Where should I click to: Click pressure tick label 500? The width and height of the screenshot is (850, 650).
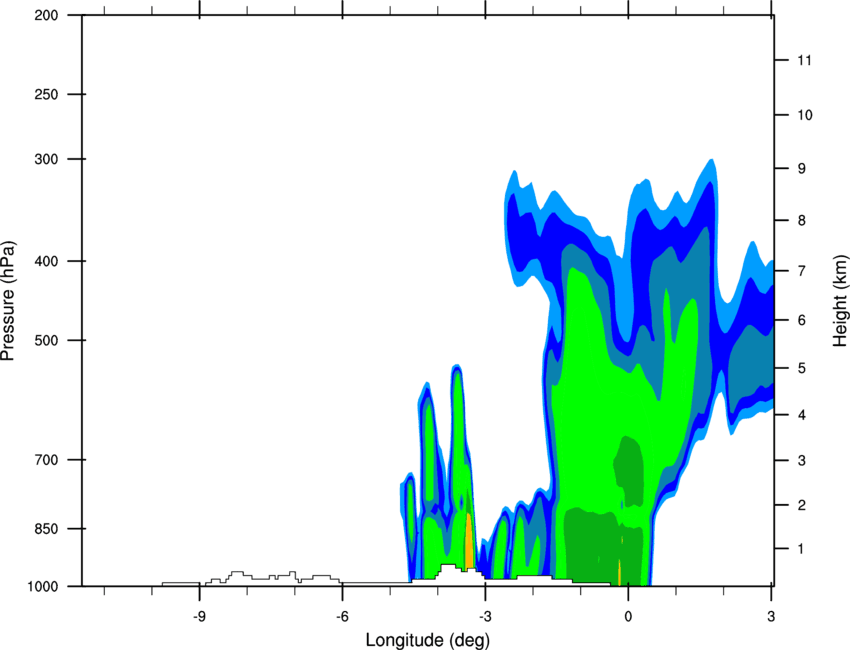pyautogui.click(x=47, y=340)
